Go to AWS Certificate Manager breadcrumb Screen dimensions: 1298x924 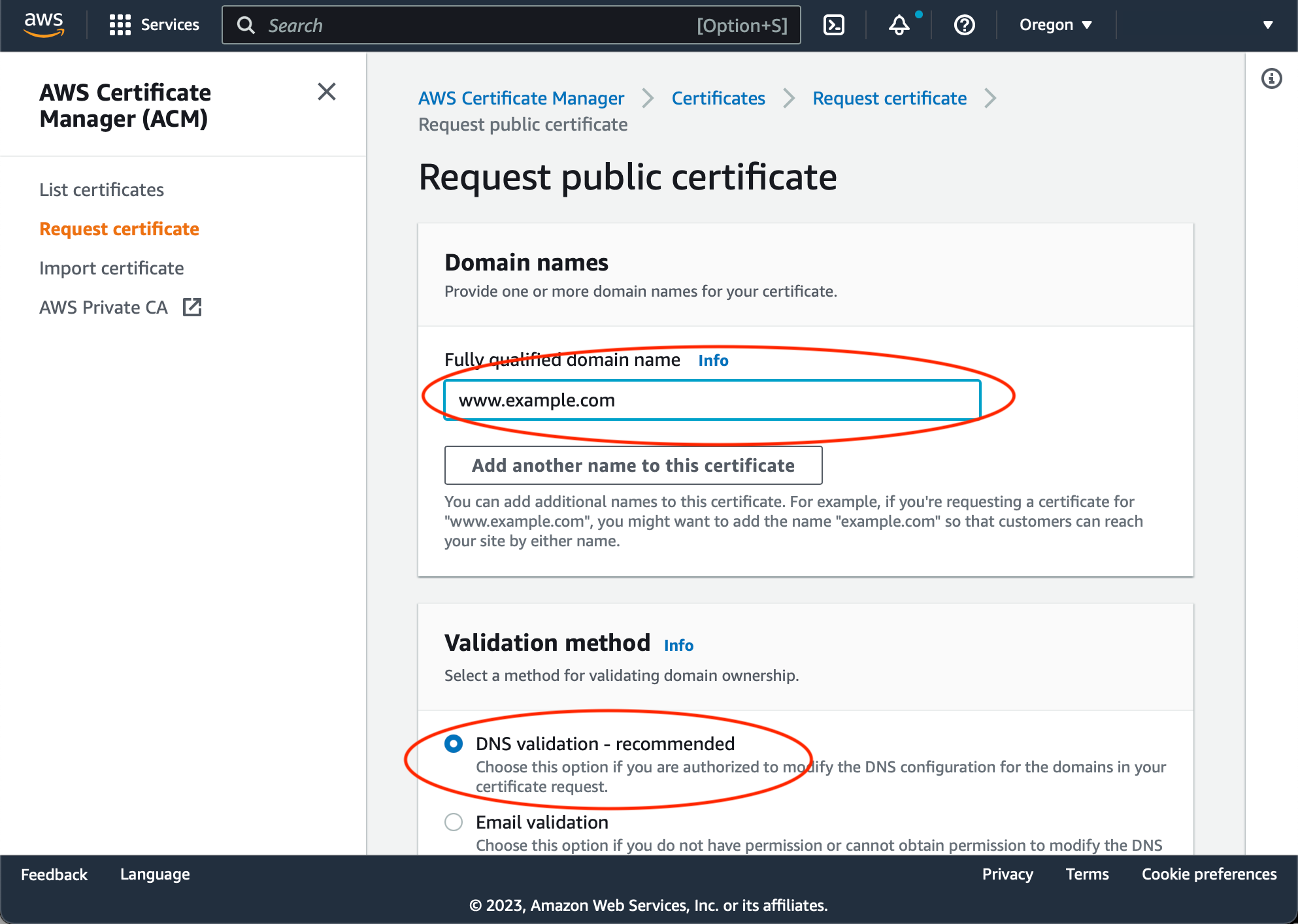click(x=521, y=98)
